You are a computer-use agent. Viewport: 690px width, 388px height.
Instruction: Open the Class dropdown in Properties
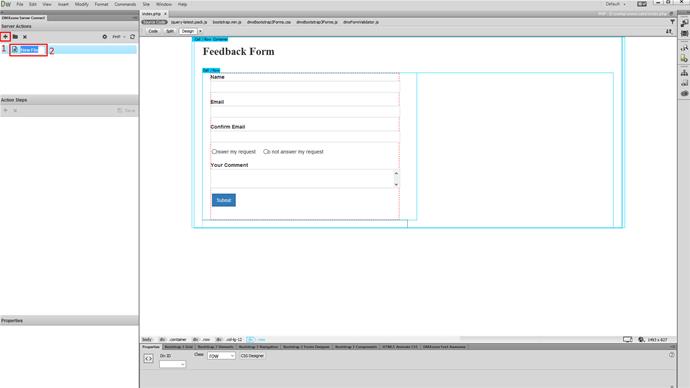click(221, 356)
